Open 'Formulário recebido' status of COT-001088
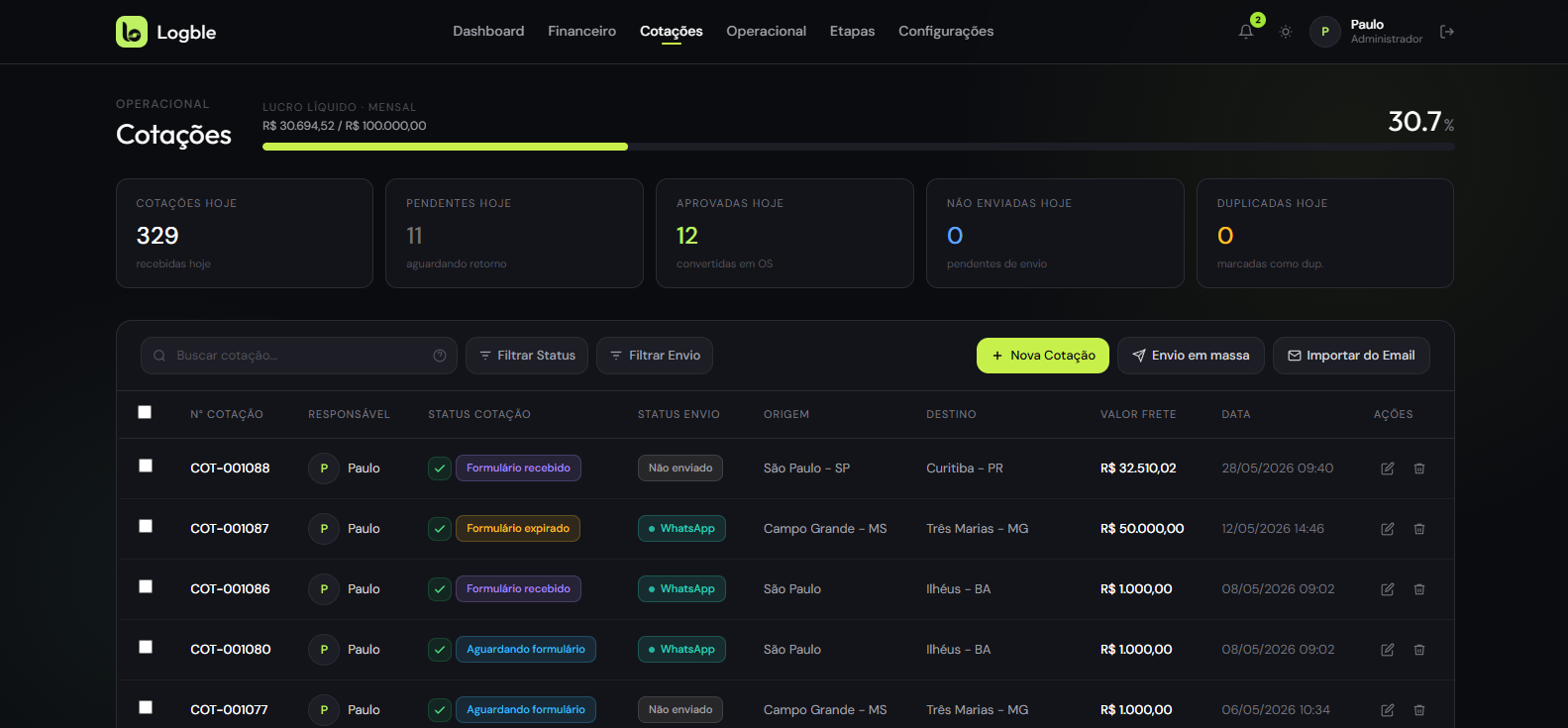The width and height of the screenshot is (1568, 728). point(518,468)
